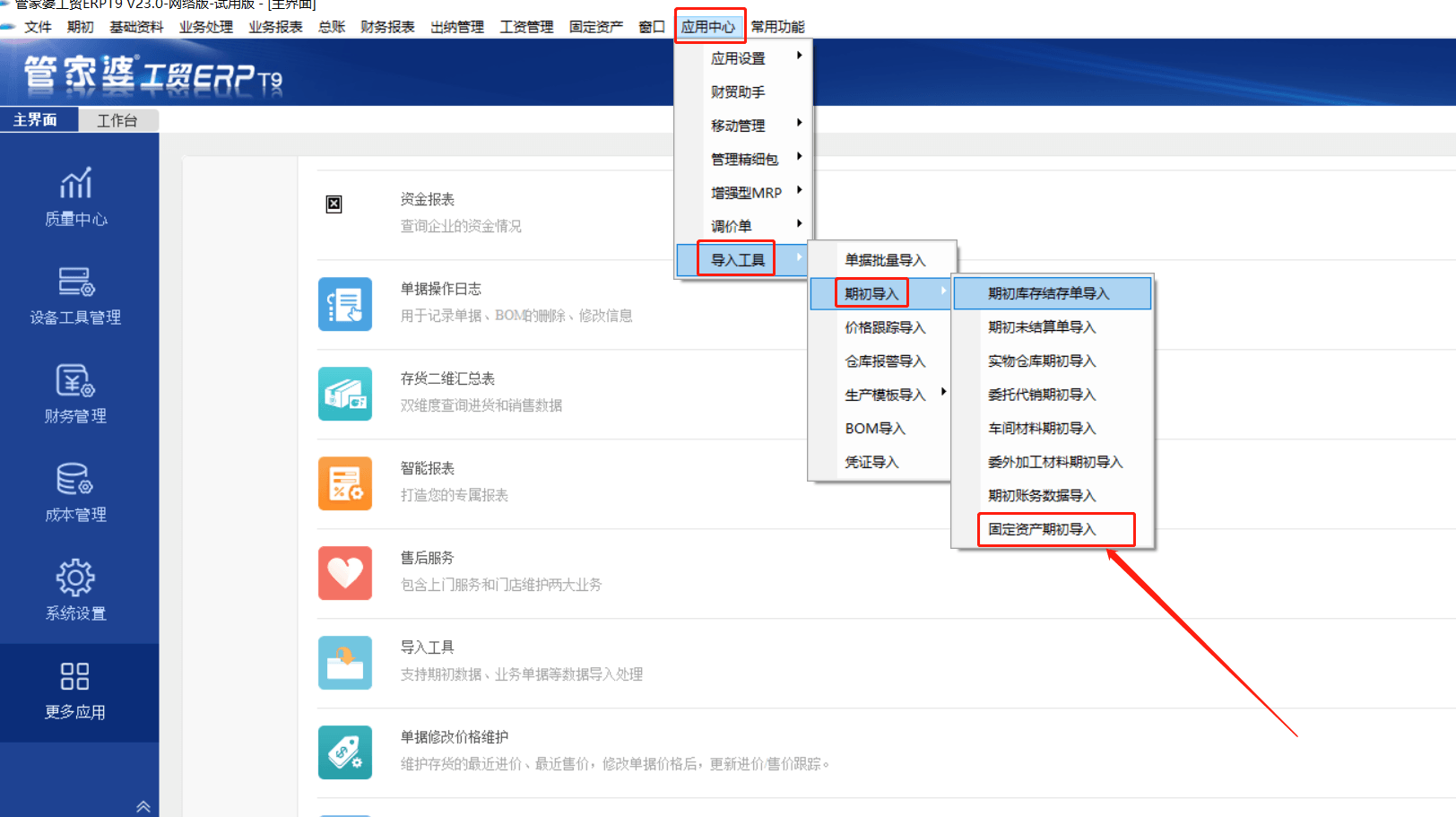This screenshot has height=817, width=1456.
Task: Expand the 管理精细包 submenu
Action: 743,159
